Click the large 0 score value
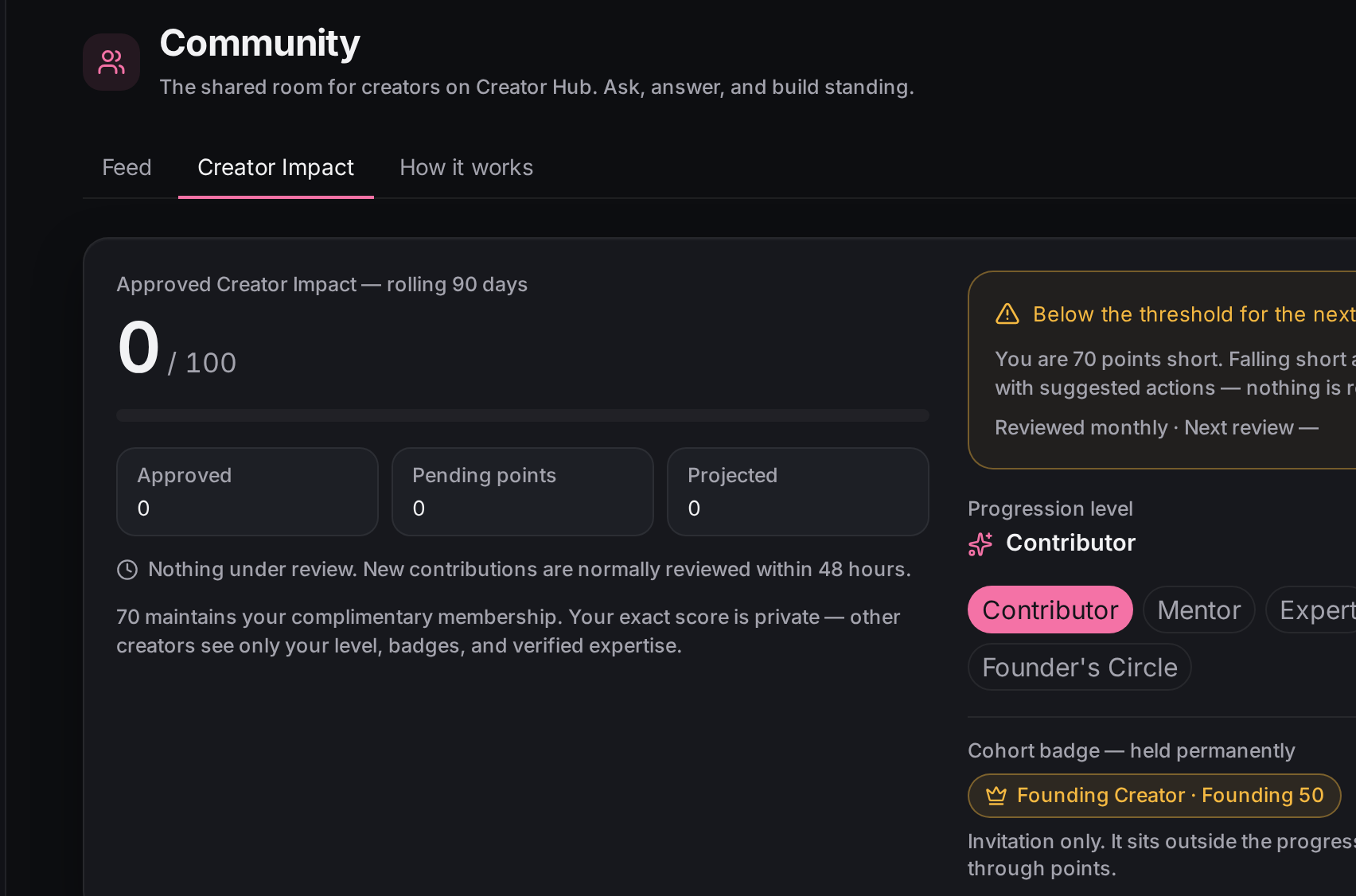 coord(138,348)
